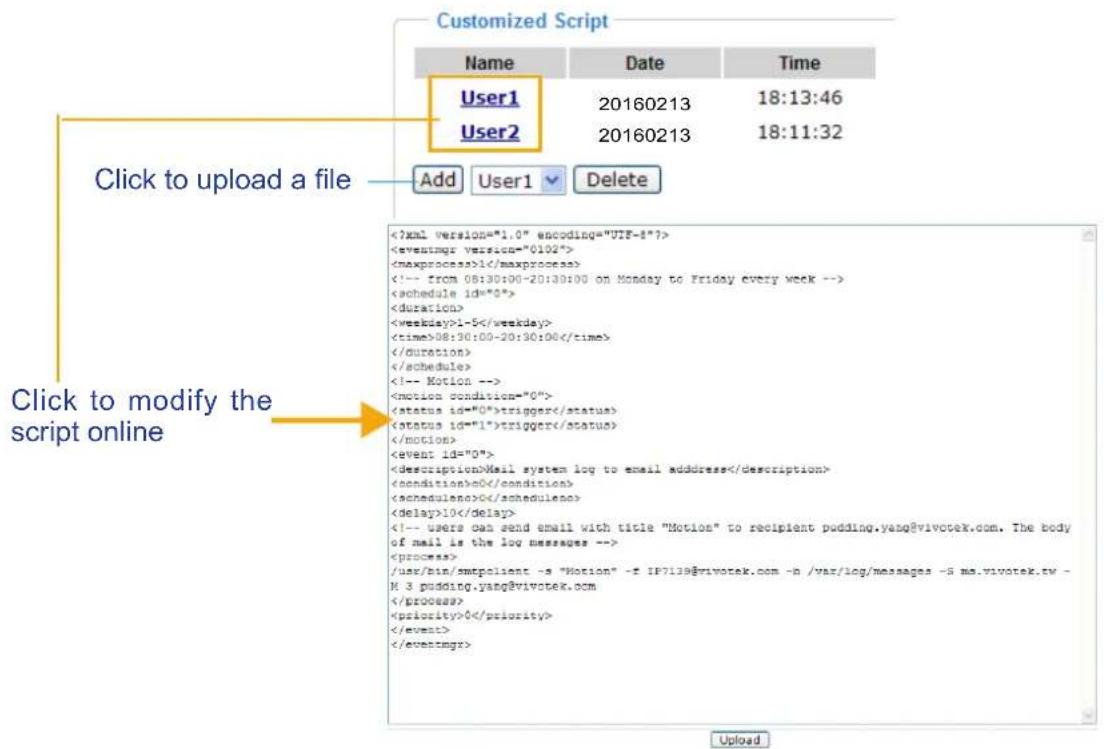Click the motion condition line in script

pyautogui.click(x=471, y=396)
